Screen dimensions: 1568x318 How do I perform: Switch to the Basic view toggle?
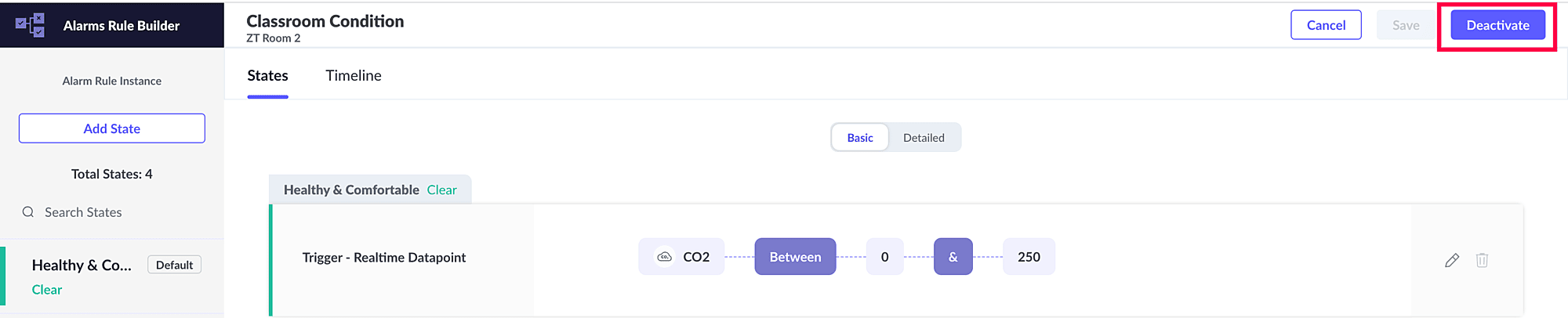coord(859,138)
